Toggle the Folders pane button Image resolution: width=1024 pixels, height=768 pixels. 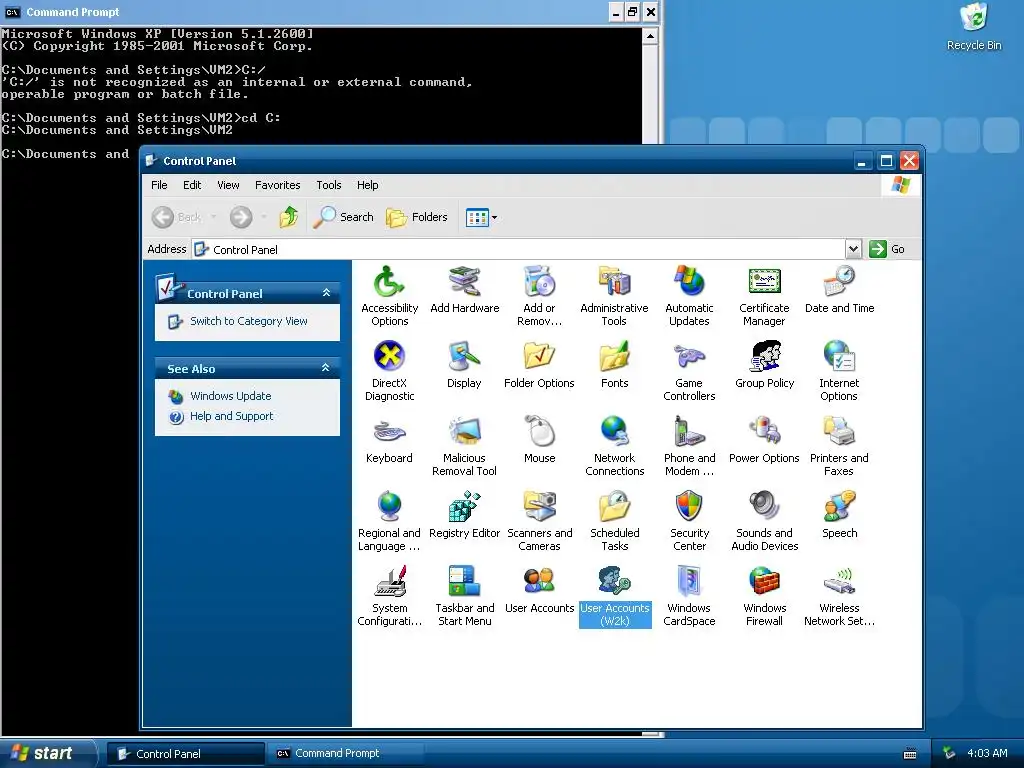coord(417,217)
